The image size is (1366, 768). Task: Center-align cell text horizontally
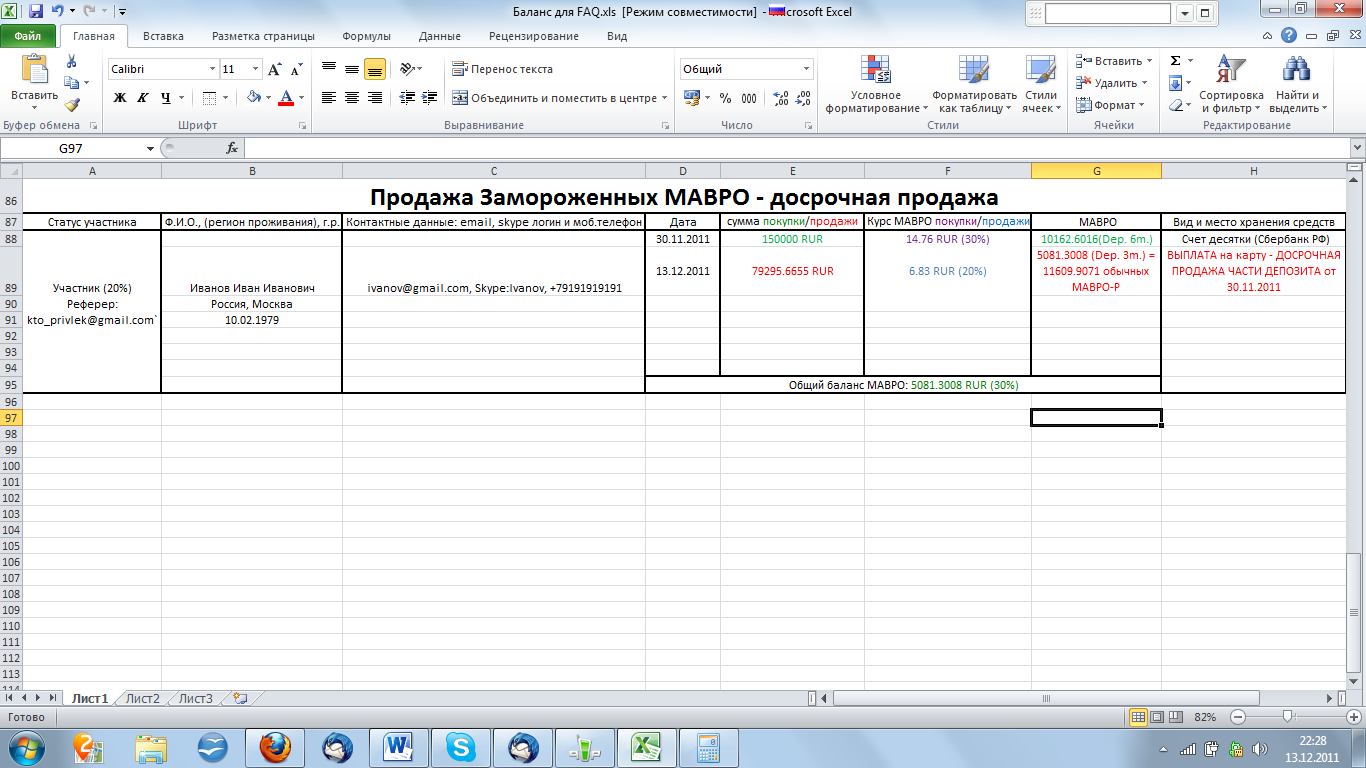(352, 98)
